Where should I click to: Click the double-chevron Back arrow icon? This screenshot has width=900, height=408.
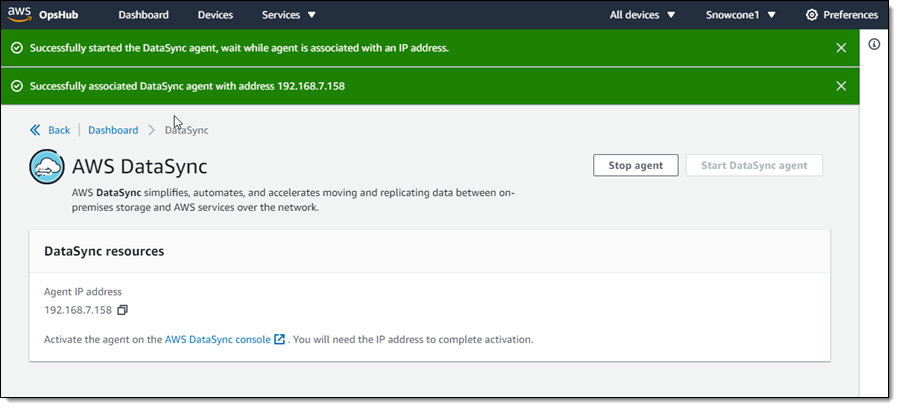(x=36, y=130)
